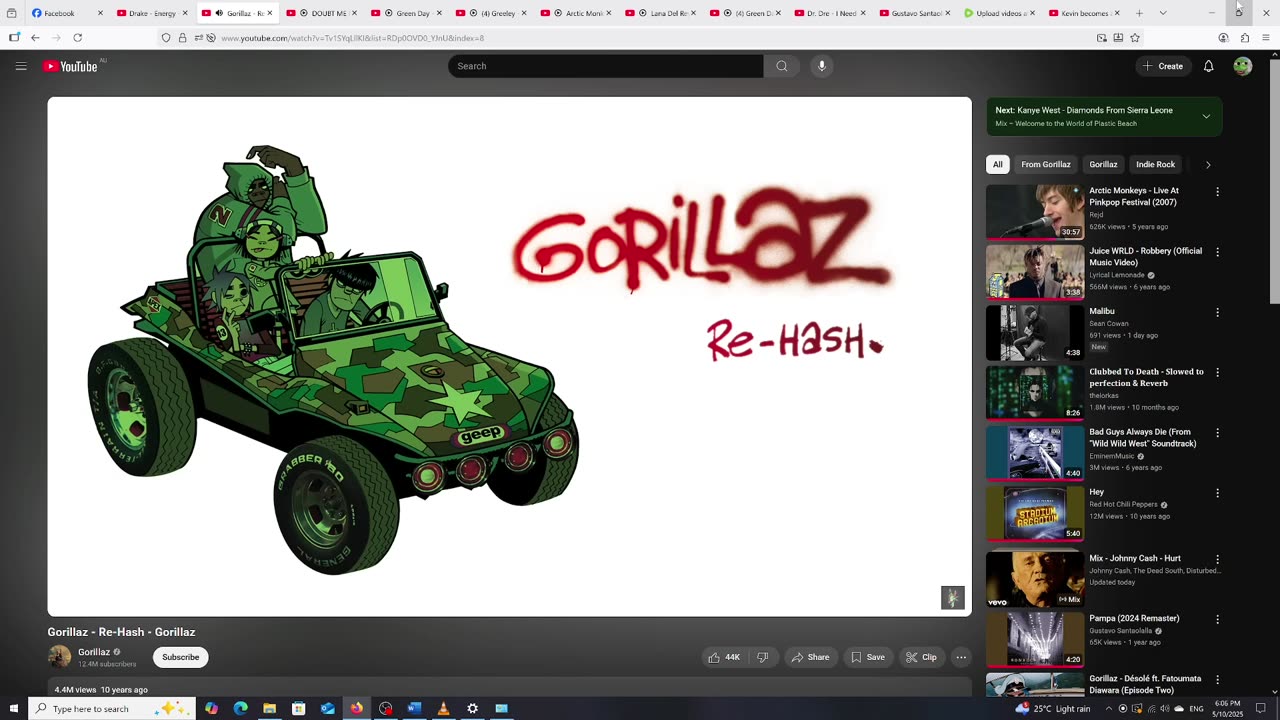This screenshot has width=1280, height=720.
Task: Click the search magnifier button
Action: (781, 66)
